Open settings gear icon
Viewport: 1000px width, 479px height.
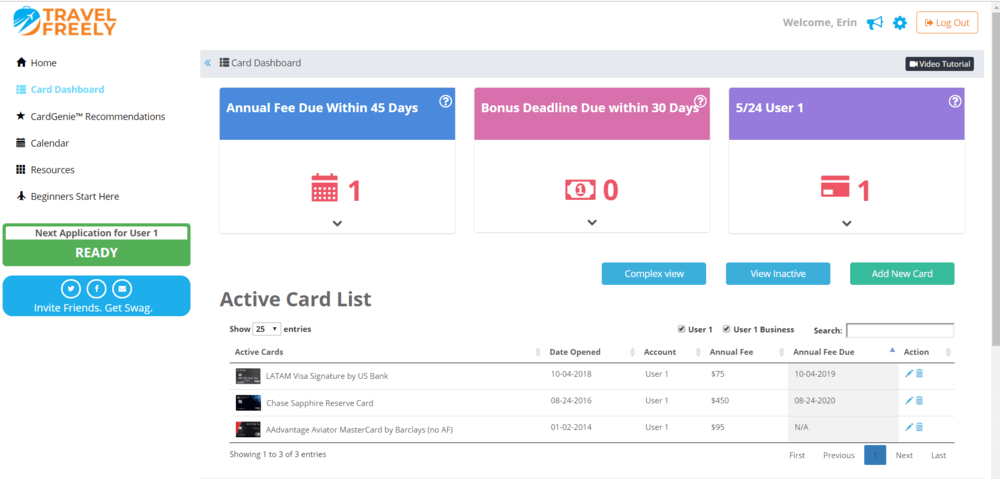click(899, 23)
